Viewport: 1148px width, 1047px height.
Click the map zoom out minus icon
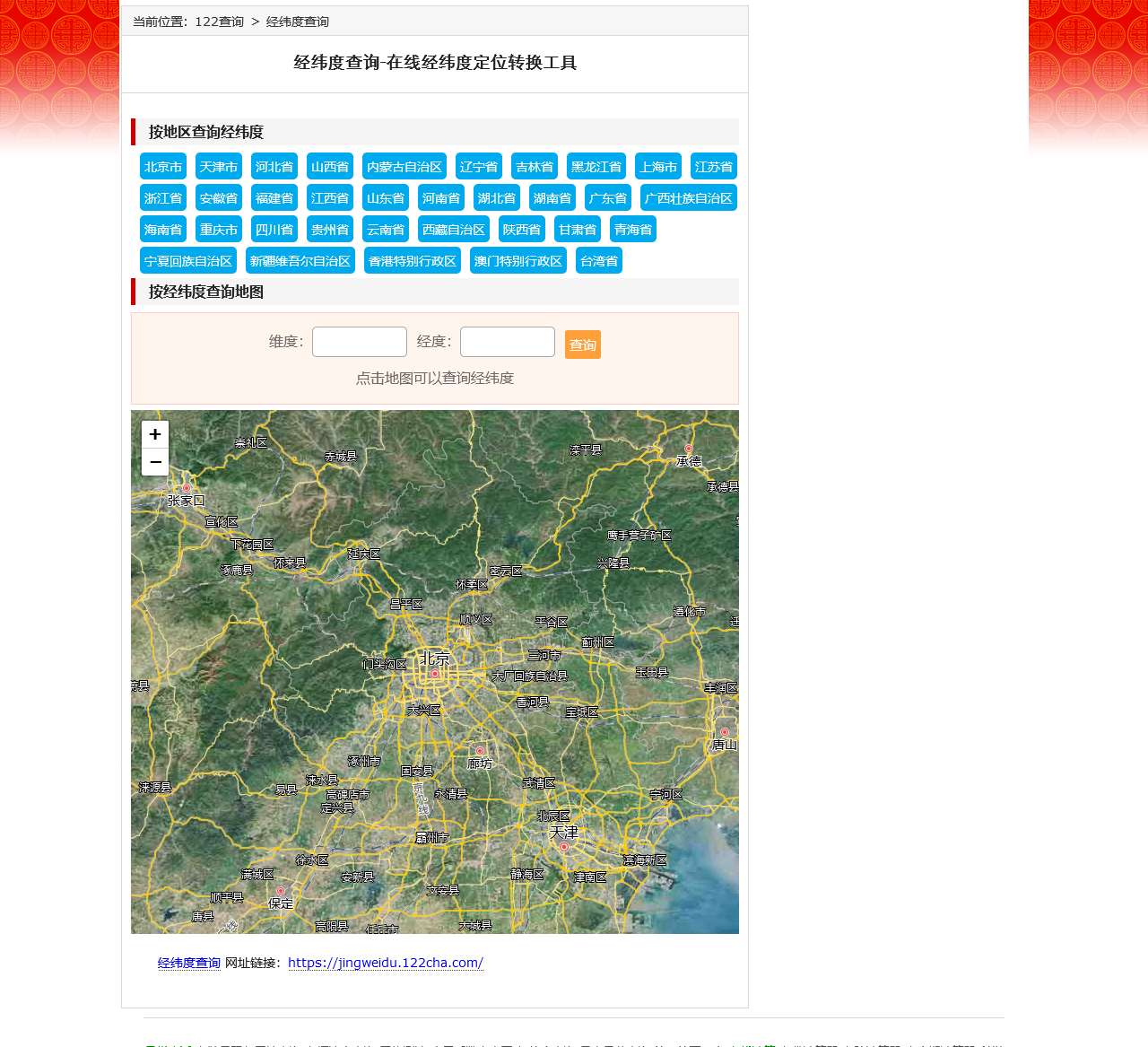[x=154, y=461]
